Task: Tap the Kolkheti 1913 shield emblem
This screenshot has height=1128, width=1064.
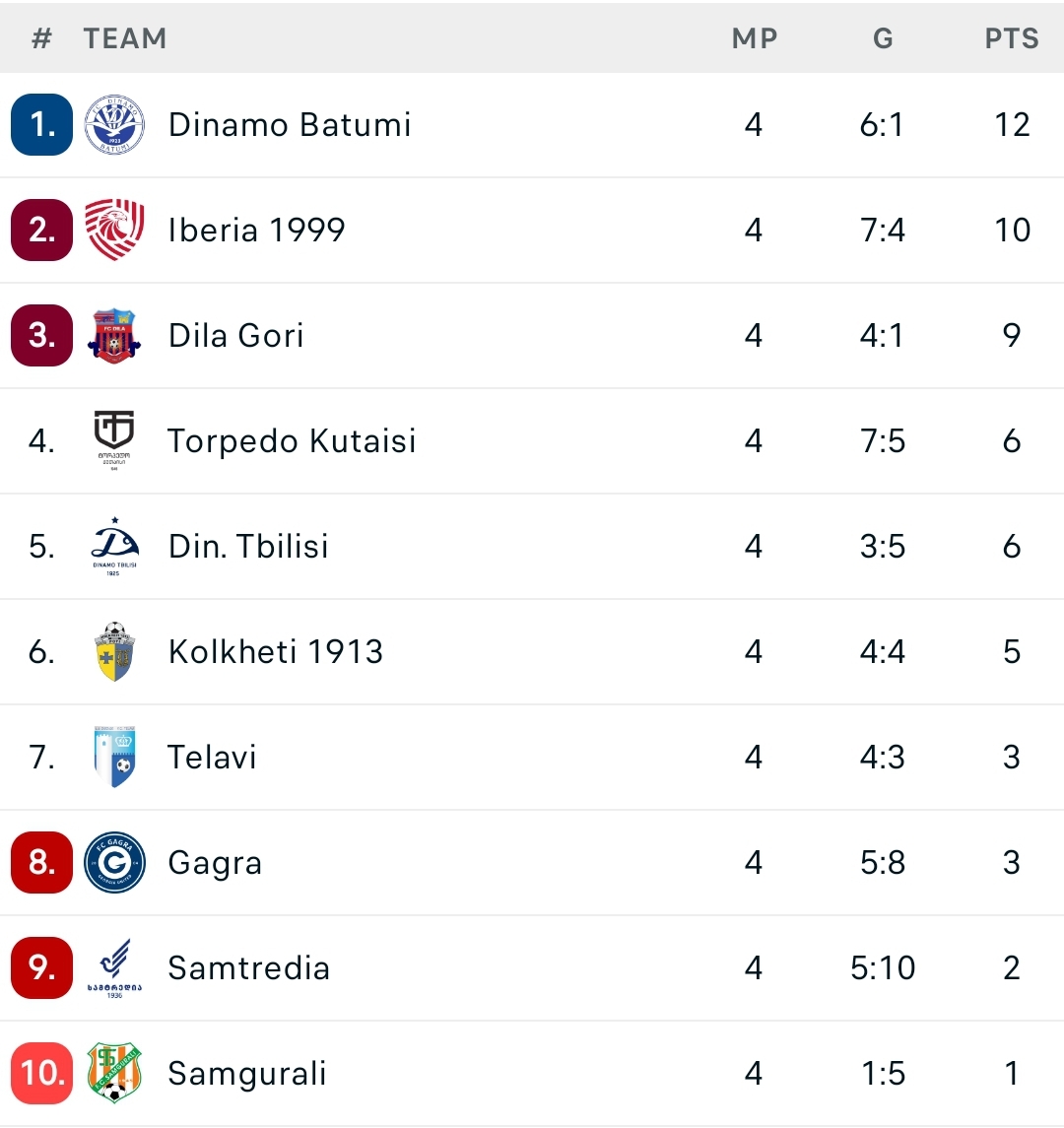Action: [114, 651]
